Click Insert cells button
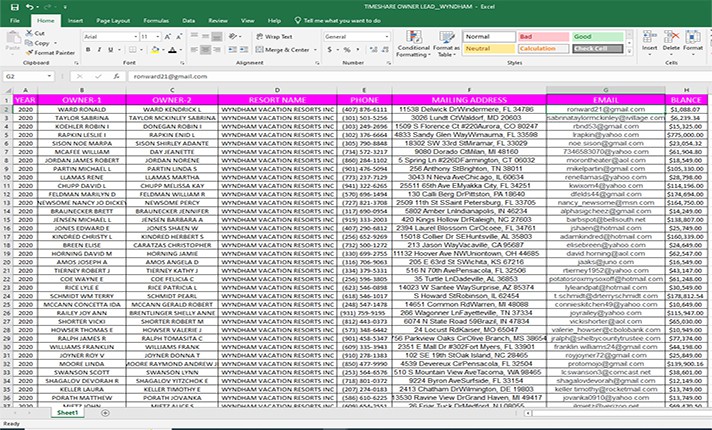 point(649,42)
